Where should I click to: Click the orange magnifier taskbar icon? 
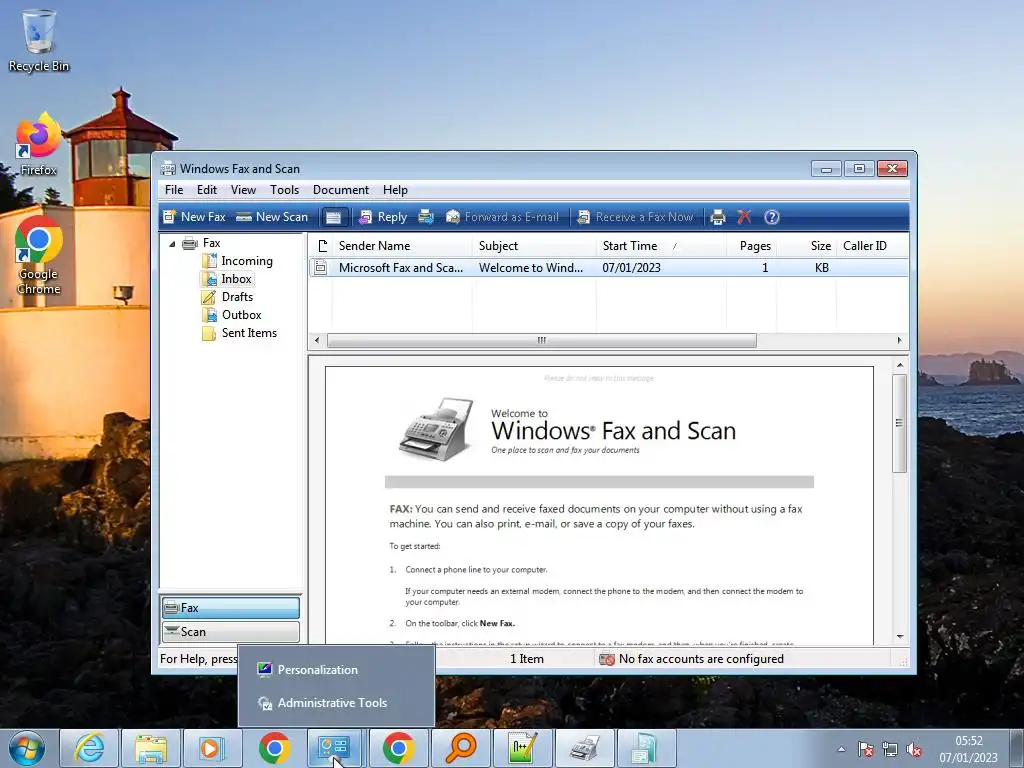click(x=460, y=748)
